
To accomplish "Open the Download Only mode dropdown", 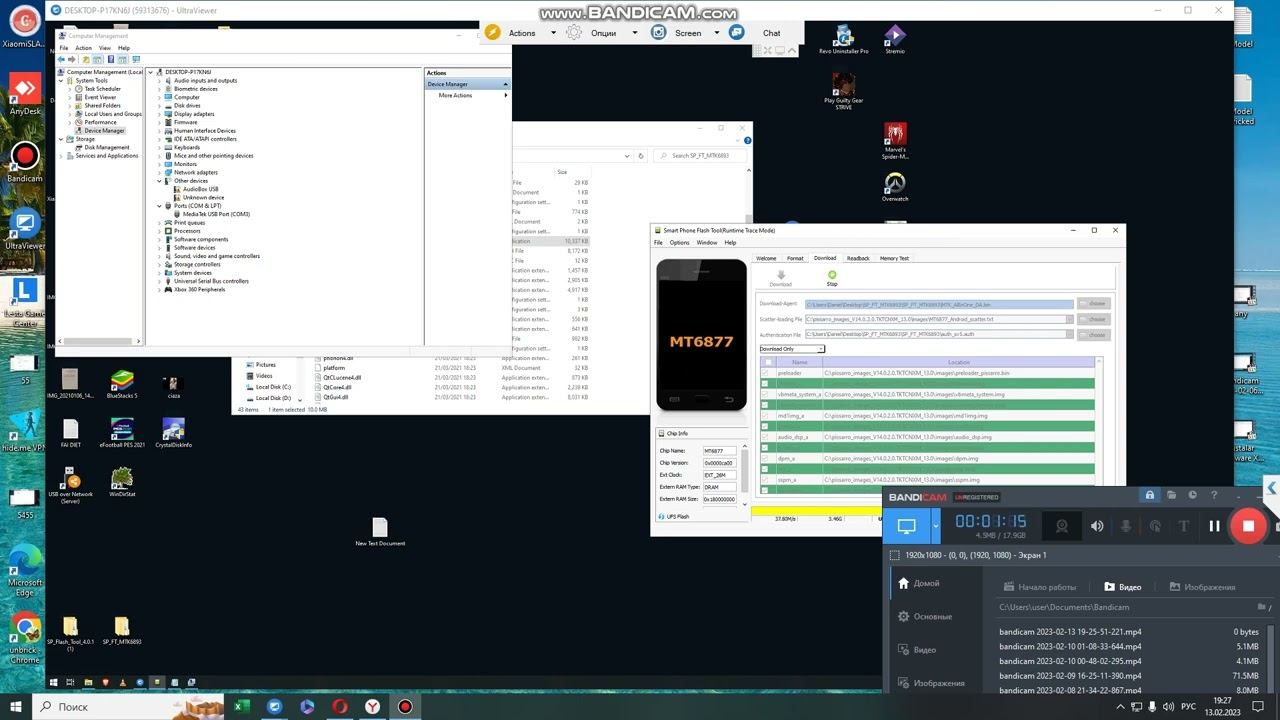I will (792, 349).
